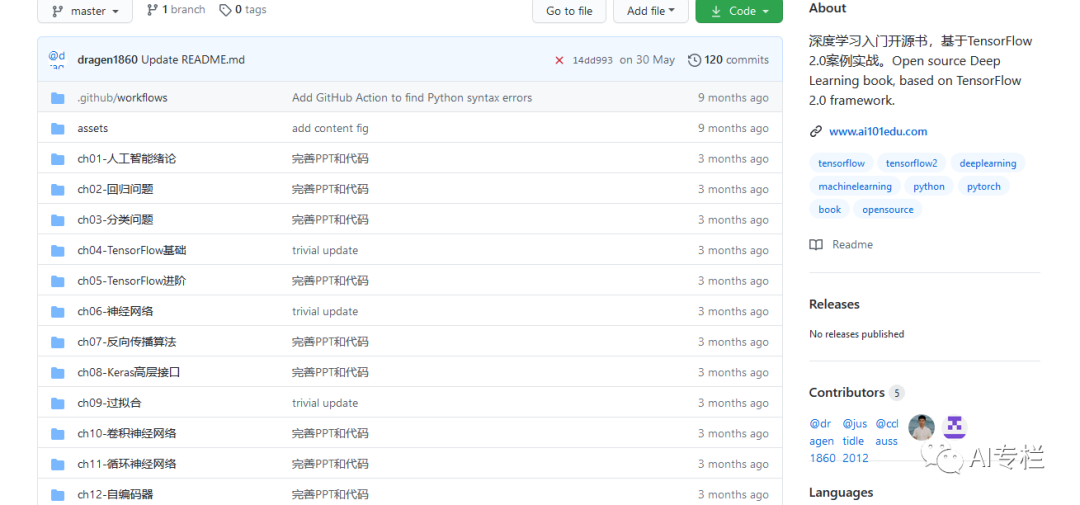
Task: Open the ch03-分类问题 folder
Action: click(x=115, y=220)
